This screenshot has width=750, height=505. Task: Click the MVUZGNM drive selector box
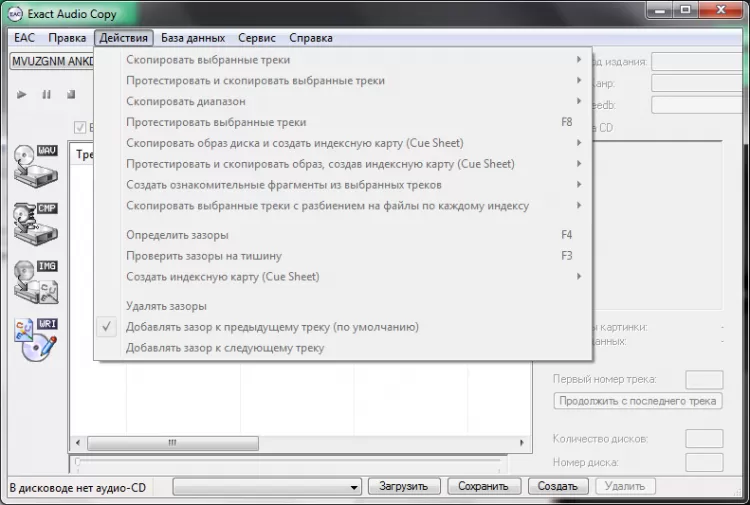pyautogui.click(x=52, y=61)
